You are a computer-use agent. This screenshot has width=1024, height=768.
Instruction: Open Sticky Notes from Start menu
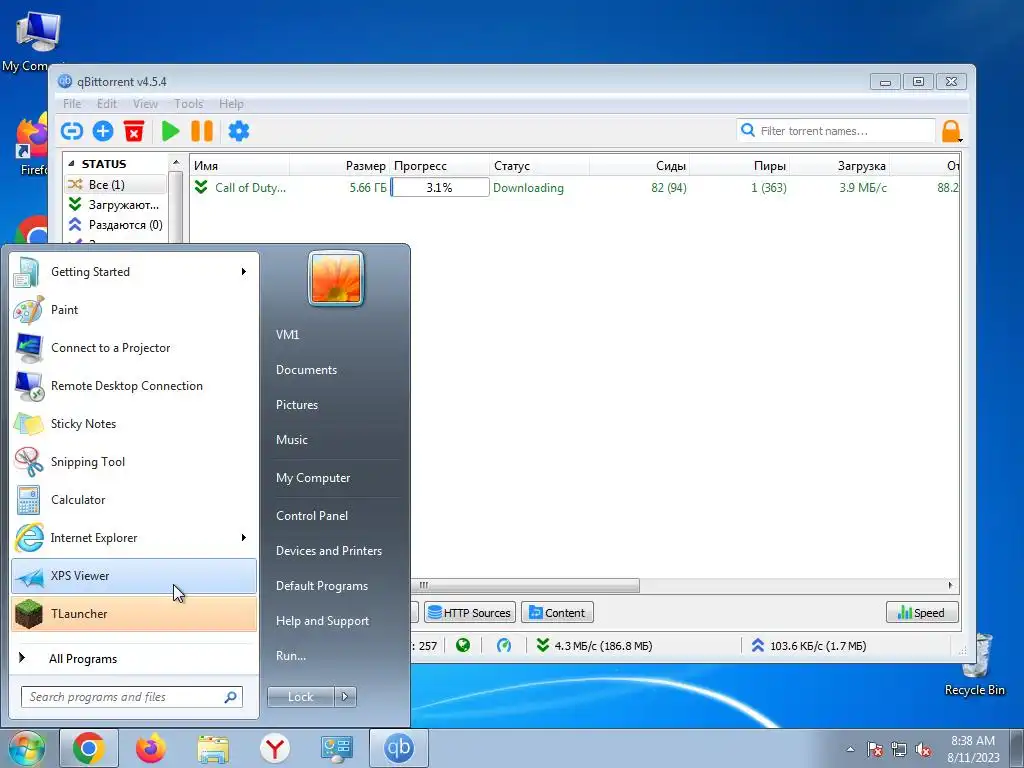click(x=135, y=424)
